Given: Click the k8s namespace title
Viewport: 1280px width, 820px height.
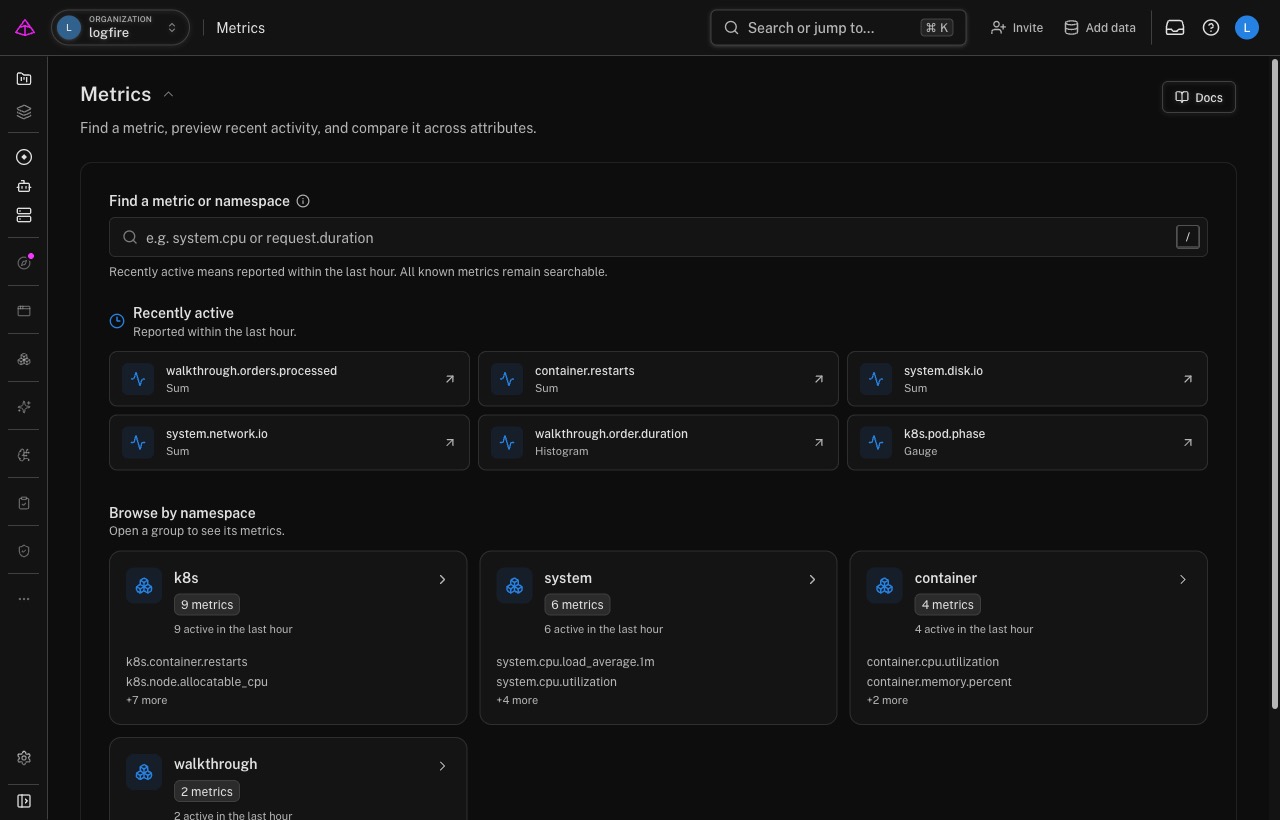Looking at the screenshot, I should pyautogui.click(x=186, y=578).
